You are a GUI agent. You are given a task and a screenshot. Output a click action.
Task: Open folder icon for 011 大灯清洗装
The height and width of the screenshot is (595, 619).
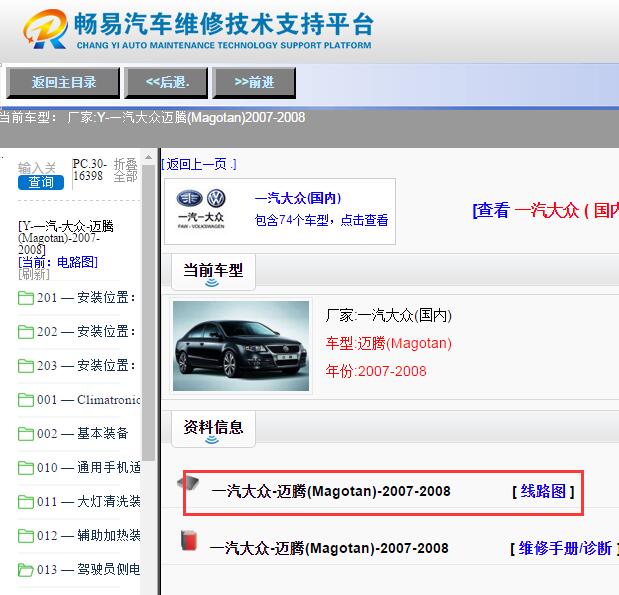click(26, 502)
